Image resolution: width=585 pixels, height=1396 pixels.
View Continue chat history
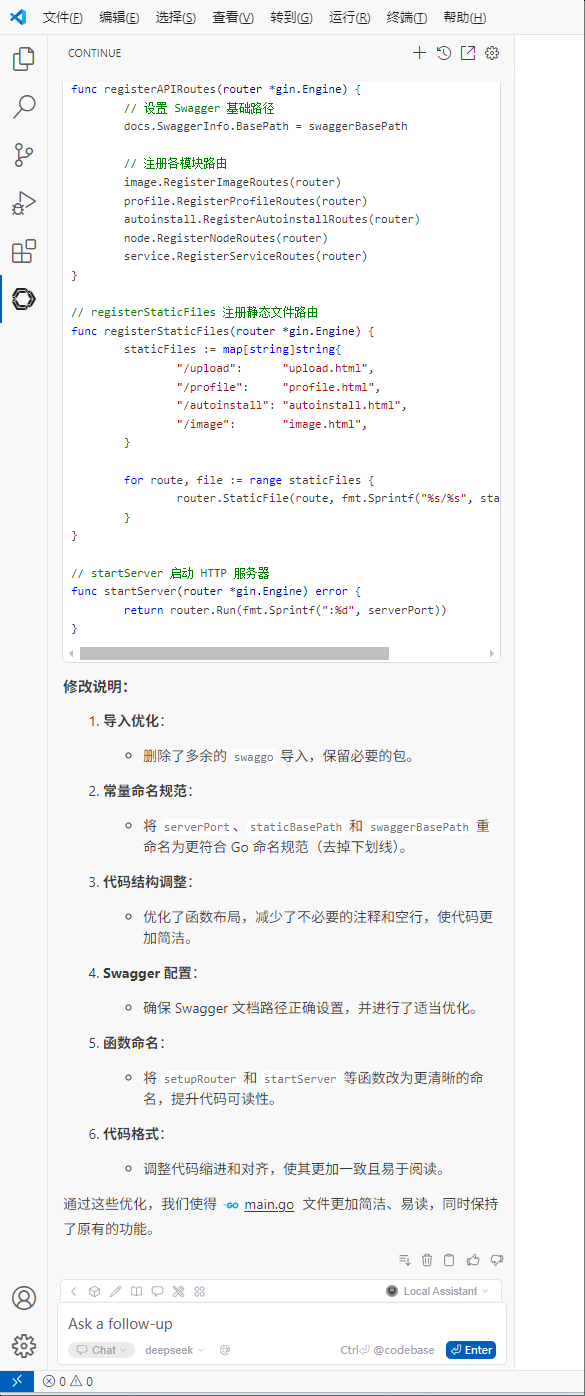444,53
